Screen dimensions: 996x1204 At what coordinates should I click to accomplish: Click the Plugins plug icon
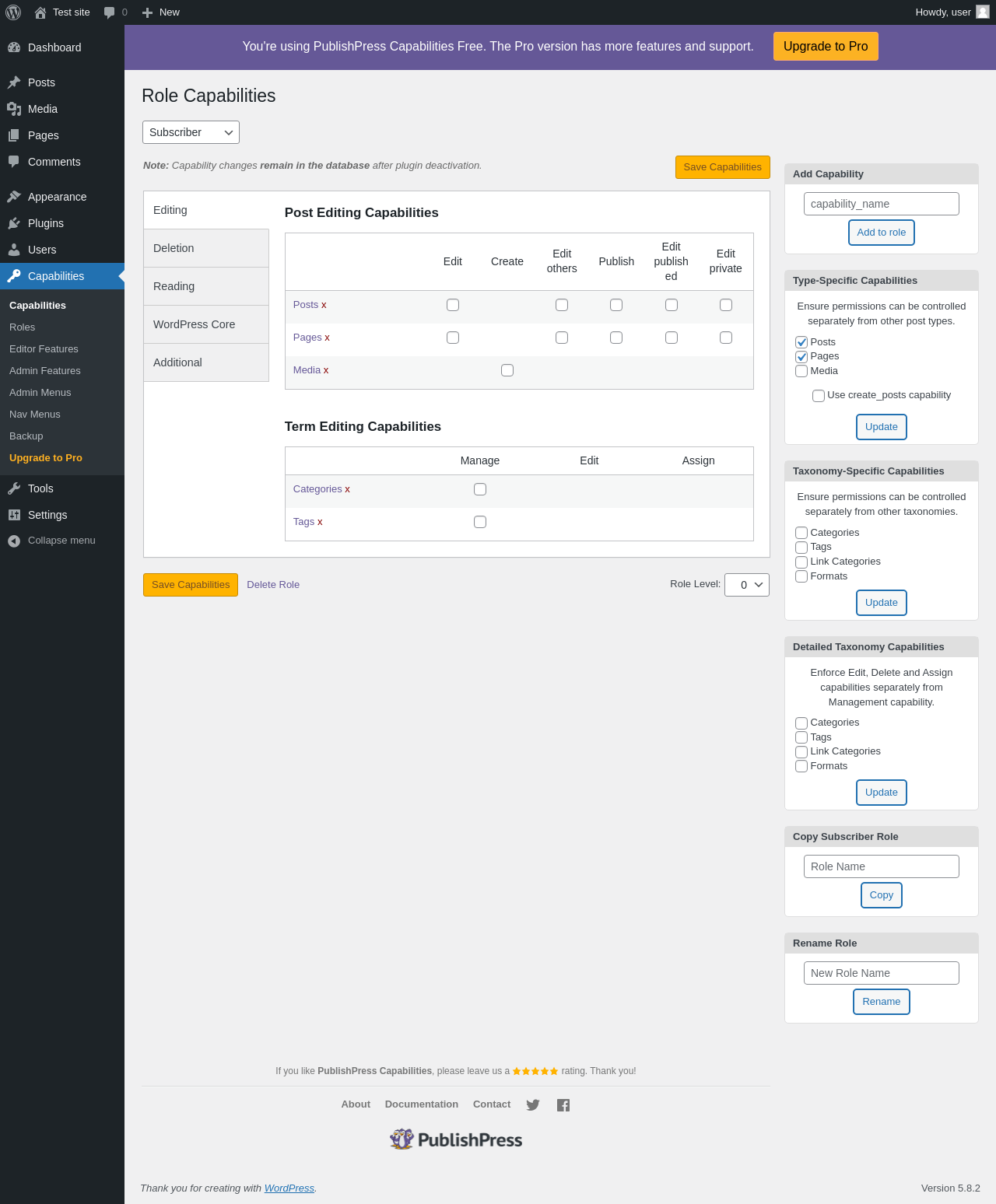click(14, 223)
